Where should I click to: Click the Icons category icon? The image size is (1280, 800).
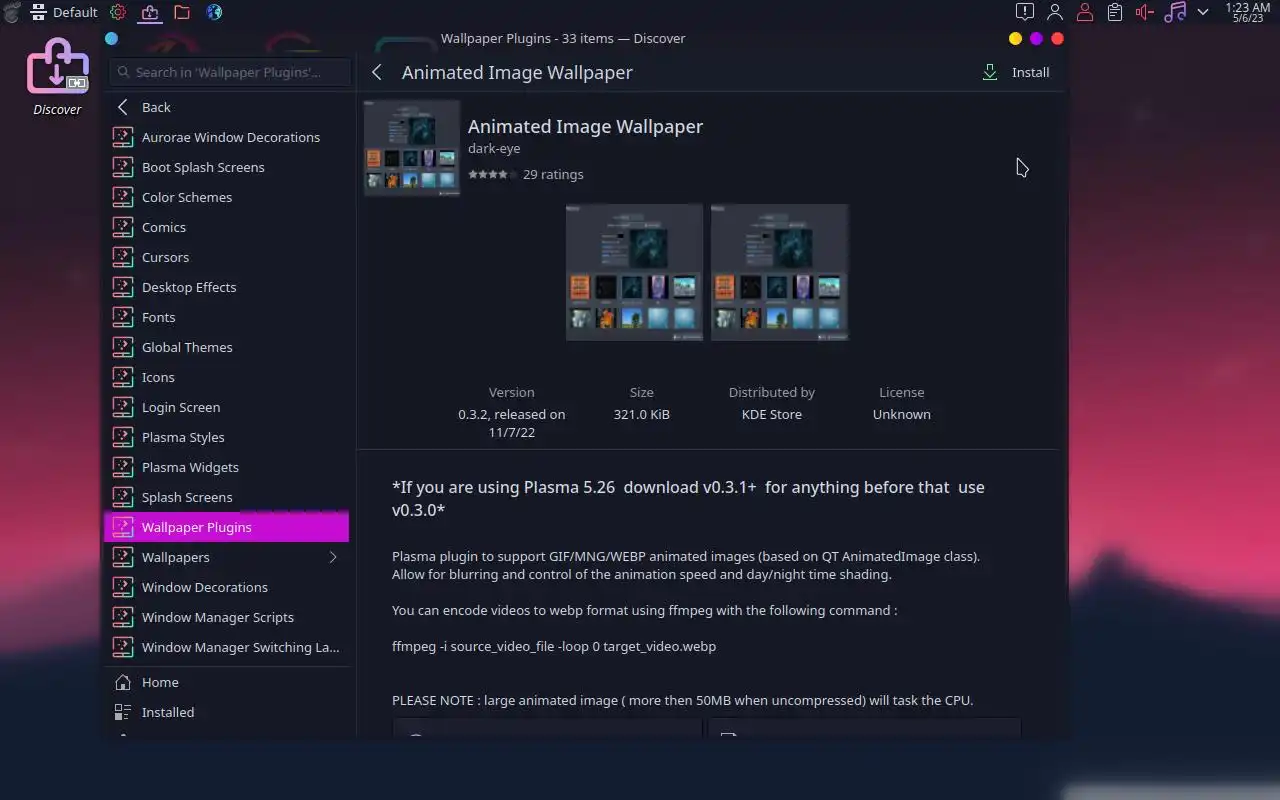tap(123, 377)
